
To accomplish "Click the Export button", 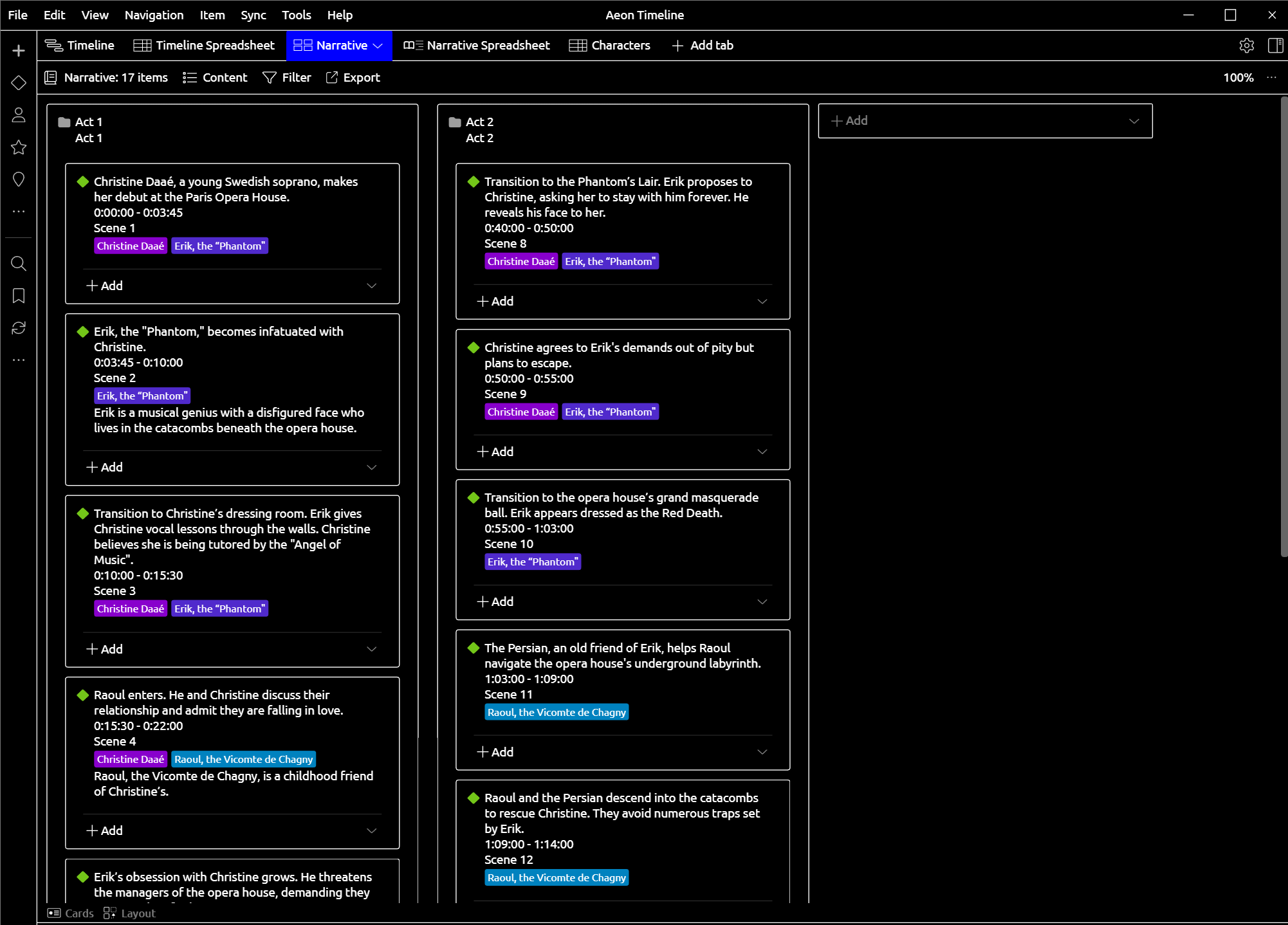I will click(x=353, y=78).
